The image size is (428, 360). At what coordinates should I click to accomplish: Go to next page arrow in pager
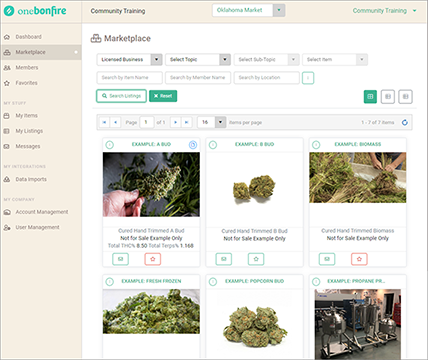coord(175,122)
